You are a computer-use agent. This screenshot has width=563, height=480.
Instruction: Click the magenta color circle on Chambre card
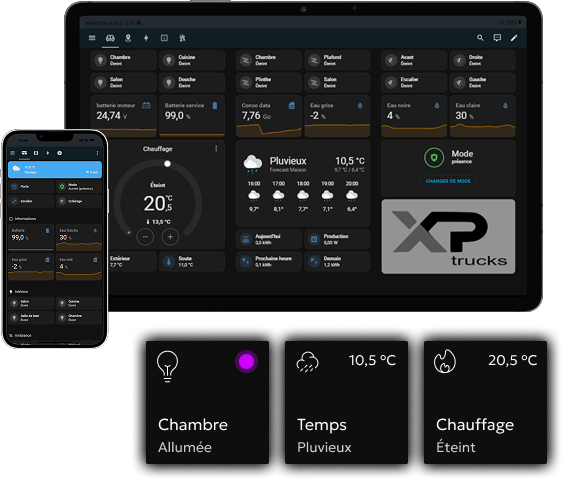(x=246, y=362)
